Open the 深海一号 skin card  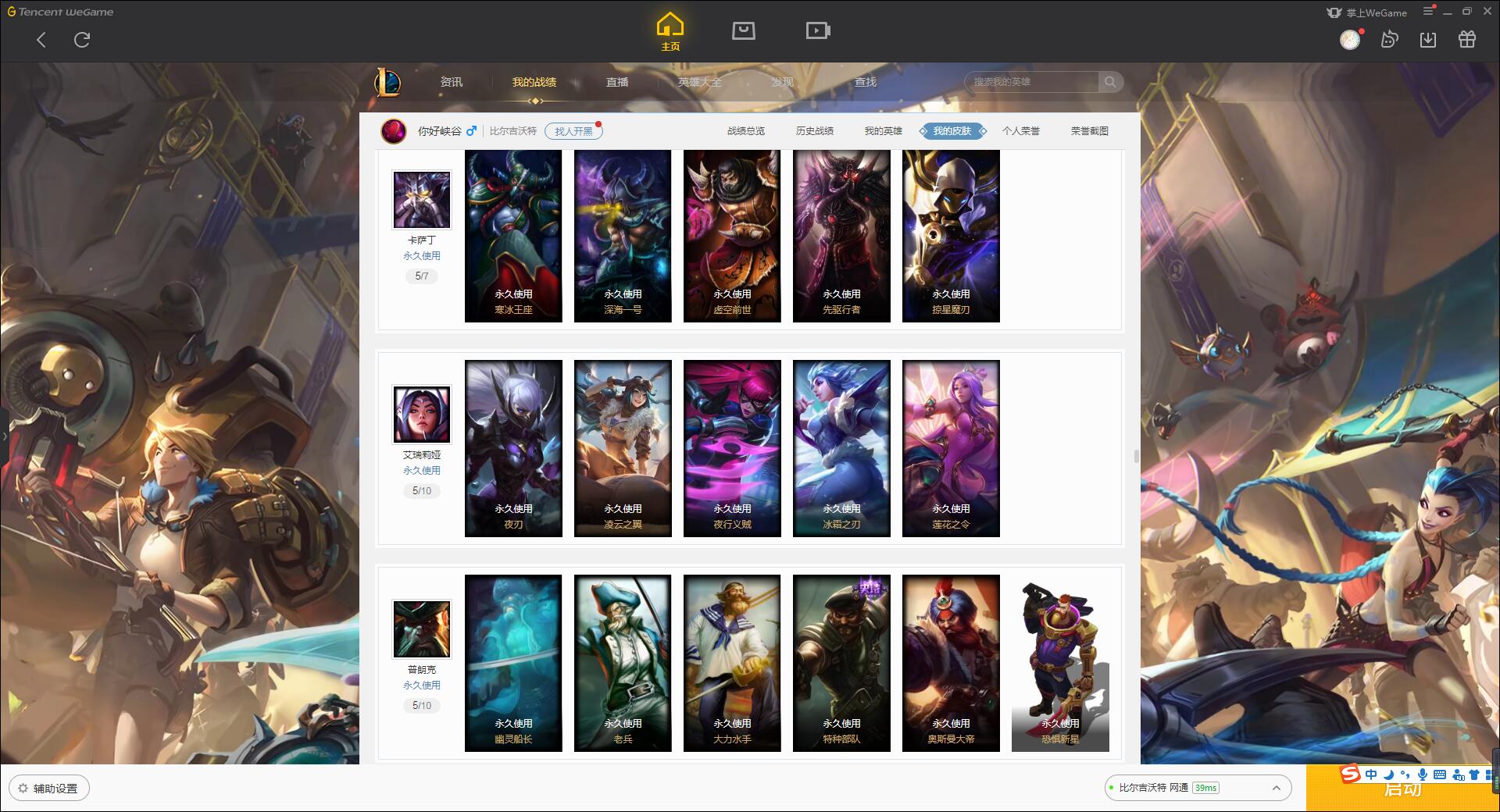(623, 236)
